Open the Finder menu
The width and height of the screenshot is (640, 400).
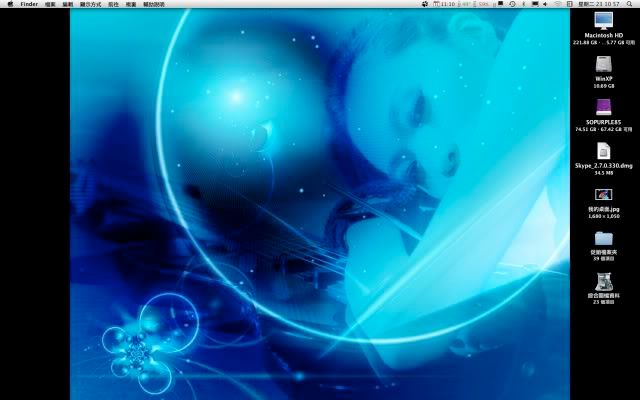pos(29,4)
